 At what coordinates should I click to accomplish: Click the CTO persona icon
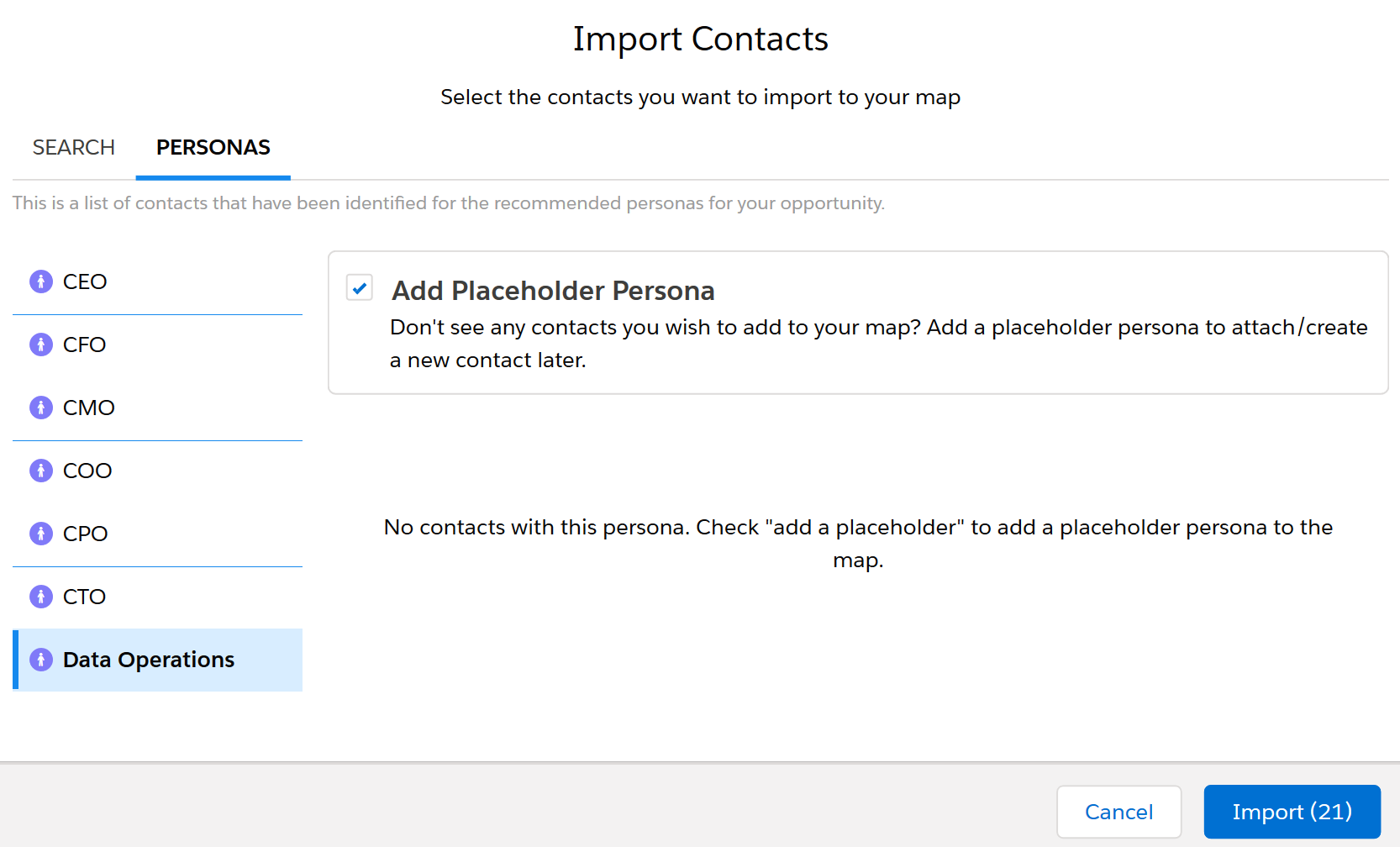pos(41,597)
